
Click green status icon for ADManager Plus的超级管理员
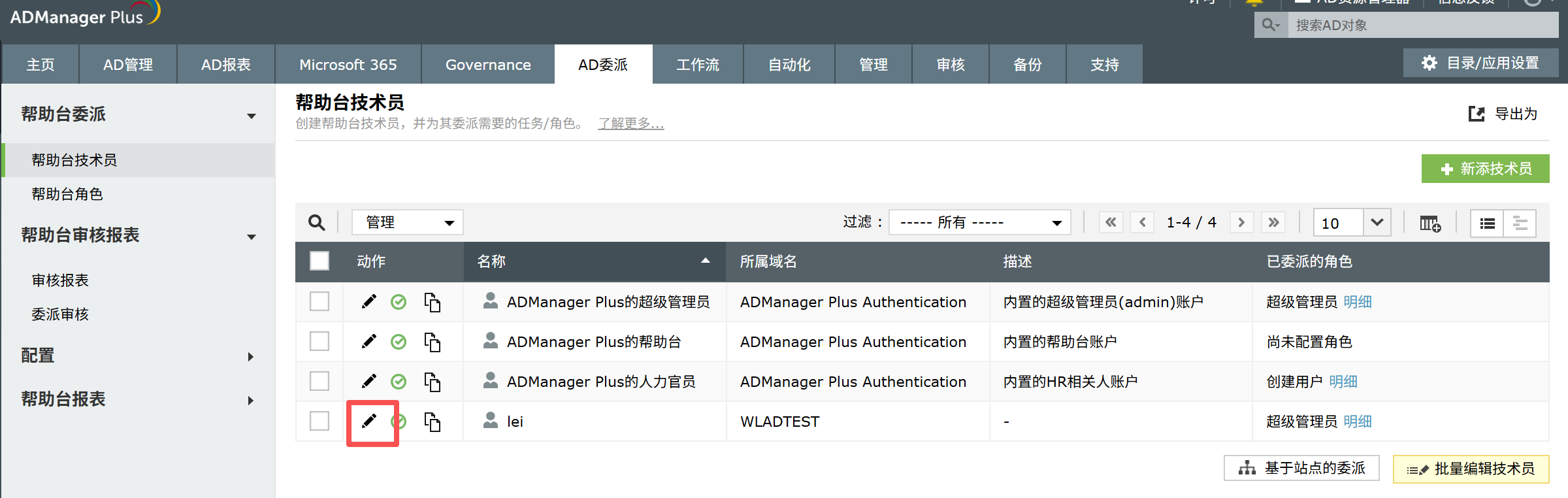coord(399,302)
